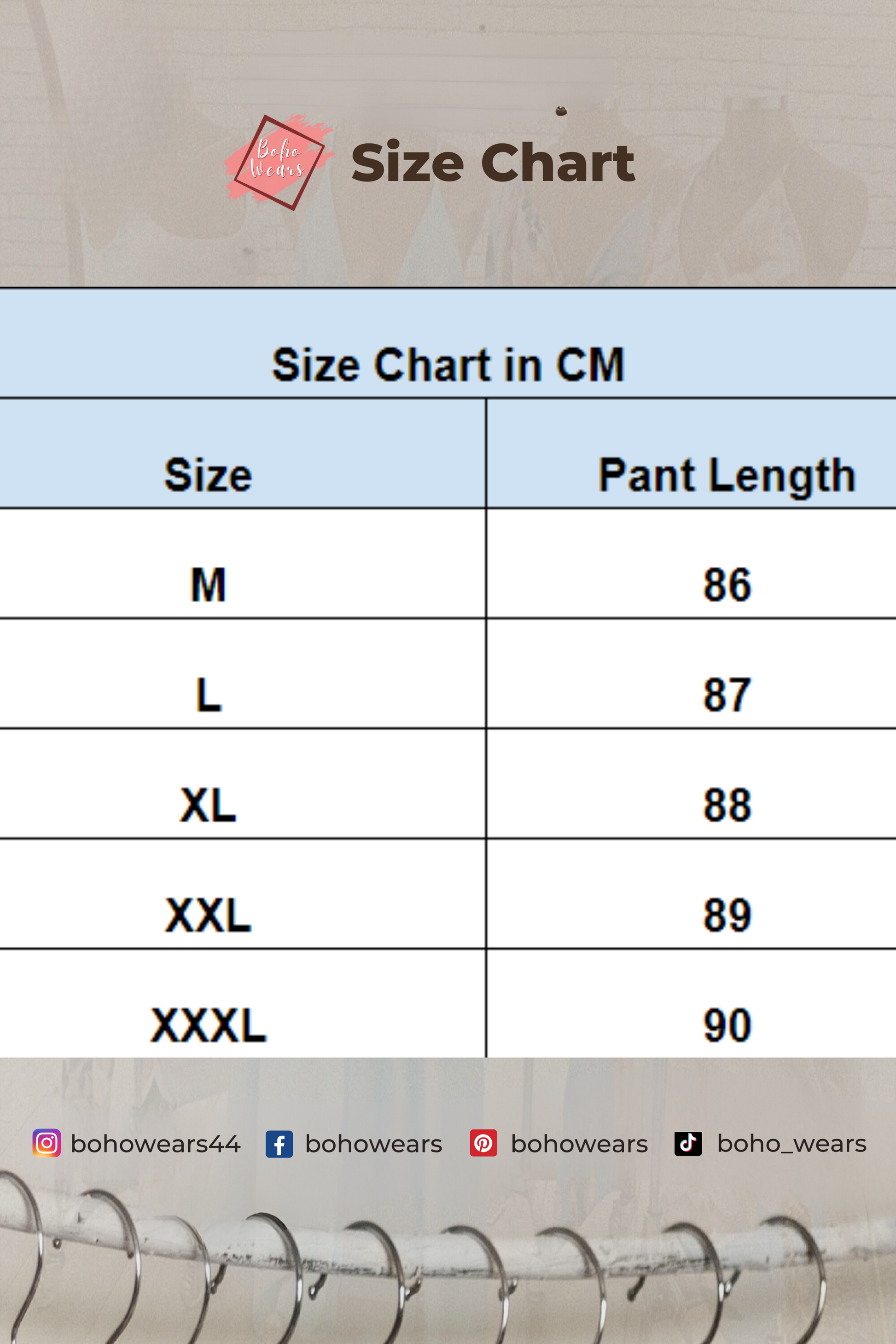
Task: Open the bohowears handle beside Pinterest
Action: (x=579, y=1144)
